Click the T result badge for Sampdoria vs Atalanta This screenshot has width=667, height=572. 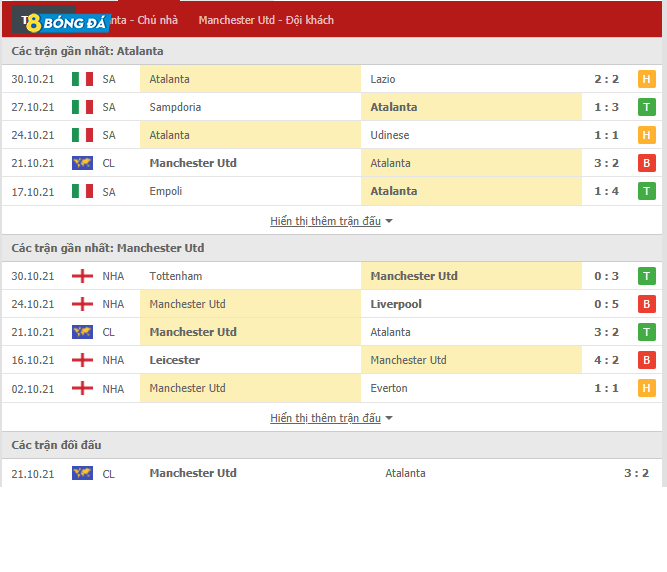pos(646,107)
